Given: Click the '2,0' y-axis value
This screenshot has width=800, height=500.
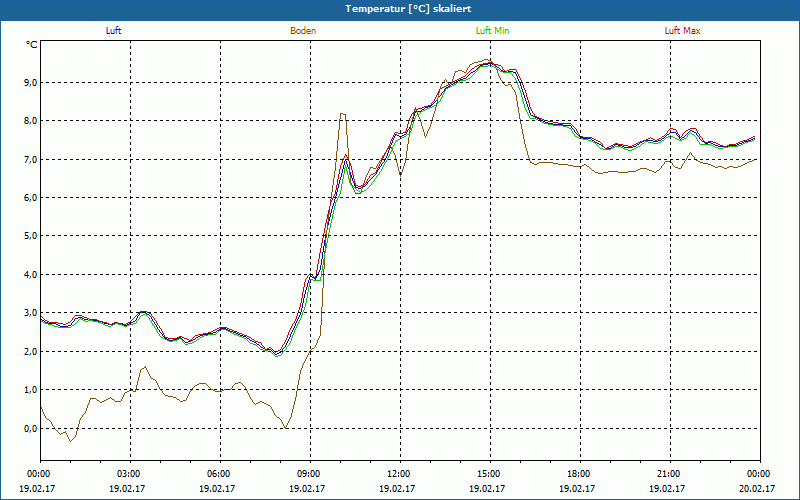Looking at the screenshot, I should [x=31, y=352].
